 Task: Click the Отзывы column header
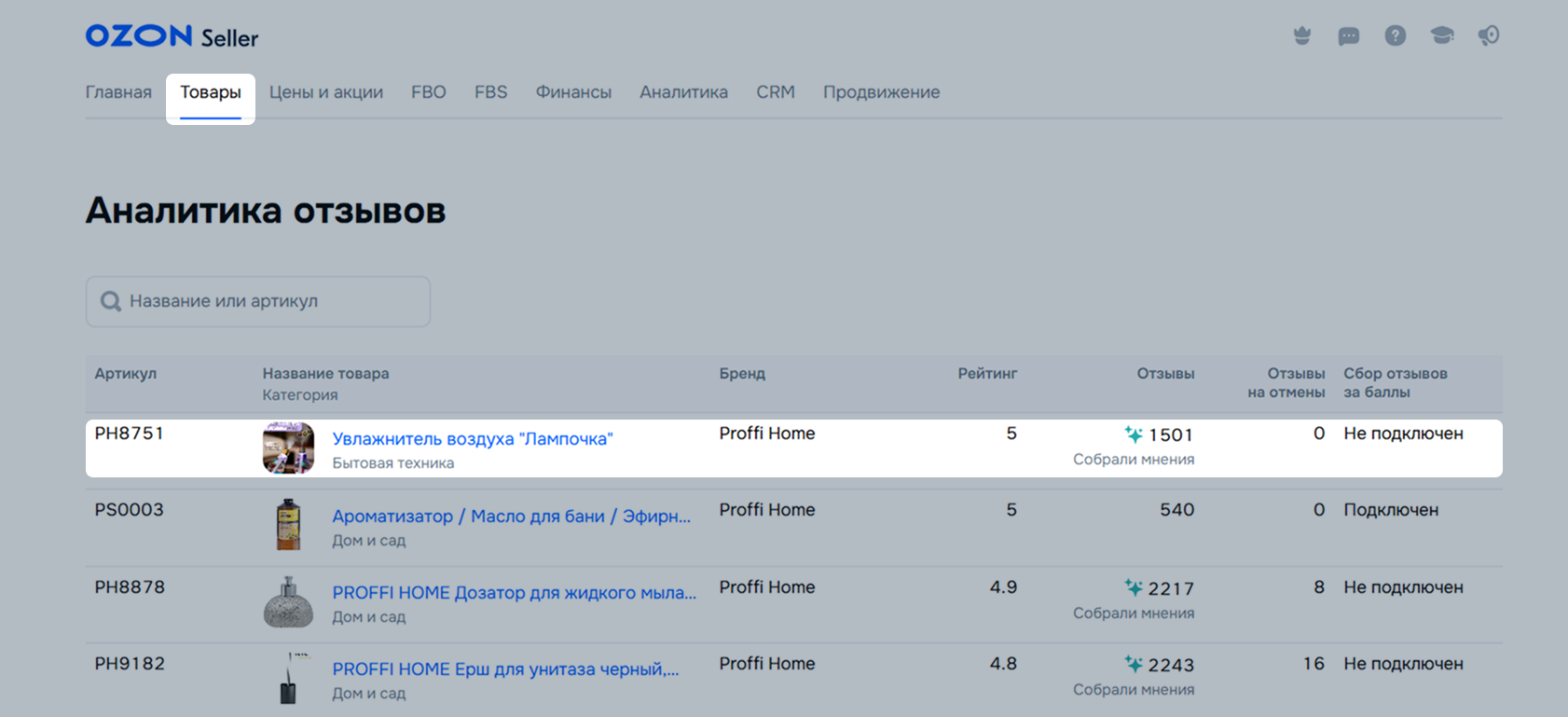(x=1165, y=374)
